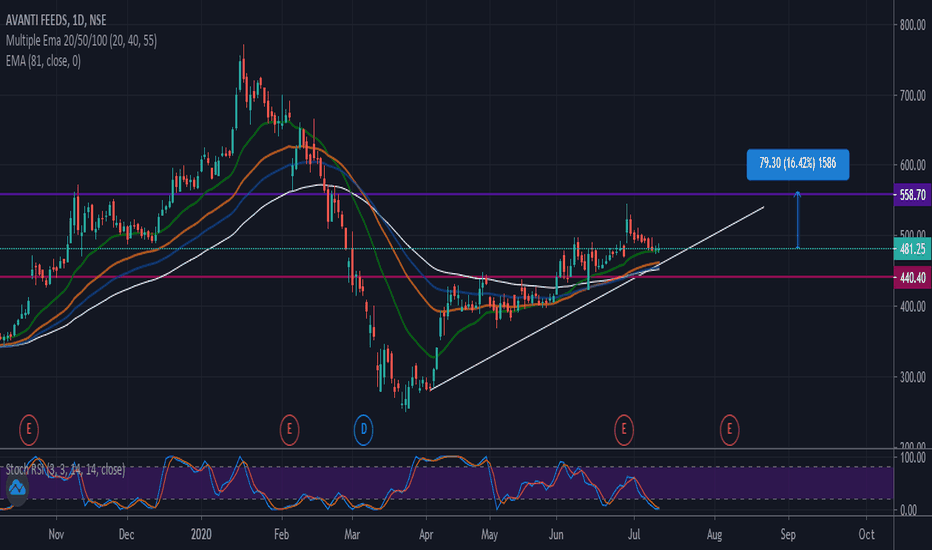The height and width of the screenshot is (550, 932).
Task: Click the 100.00 Stoch RSI axis value
Action: pyautogui.click(x=912, y=457)
